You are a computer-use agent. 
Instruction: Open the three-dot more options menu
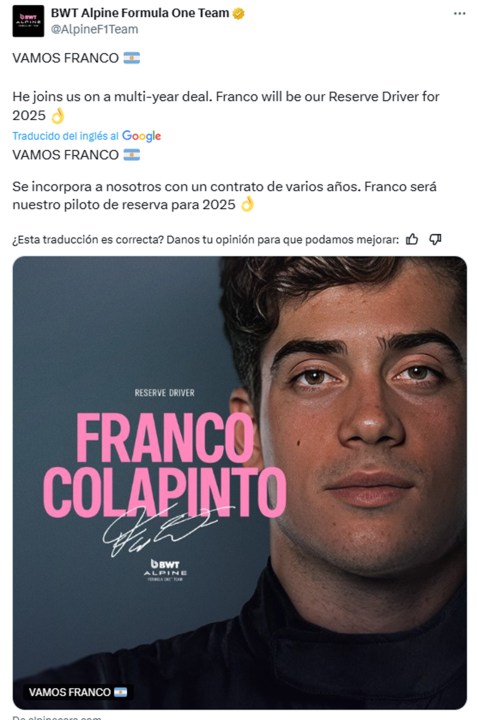coord(459,14)
